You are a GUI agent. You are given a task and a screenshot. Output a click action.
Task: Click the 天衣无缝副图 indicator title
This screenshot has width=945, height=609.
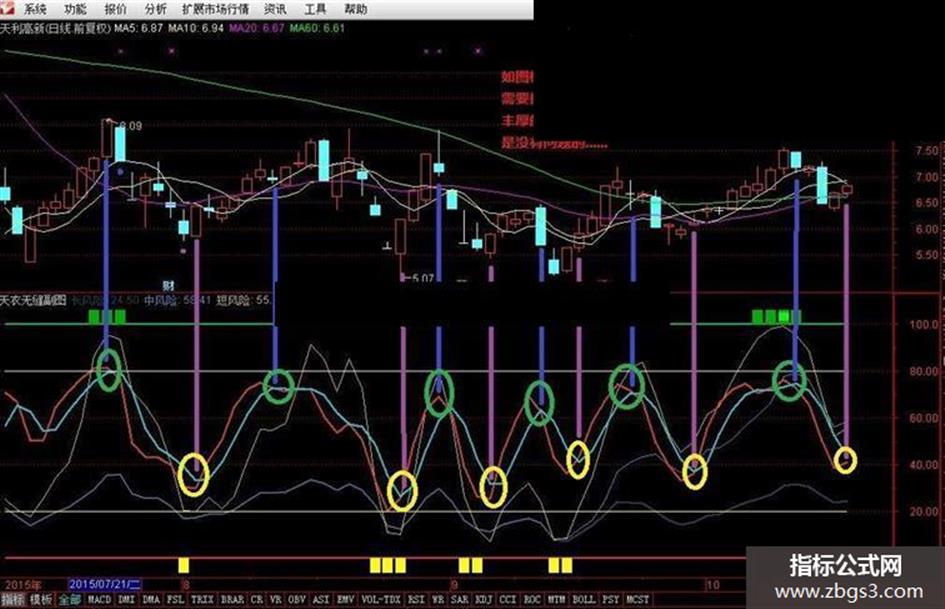(x=33, y=300)
